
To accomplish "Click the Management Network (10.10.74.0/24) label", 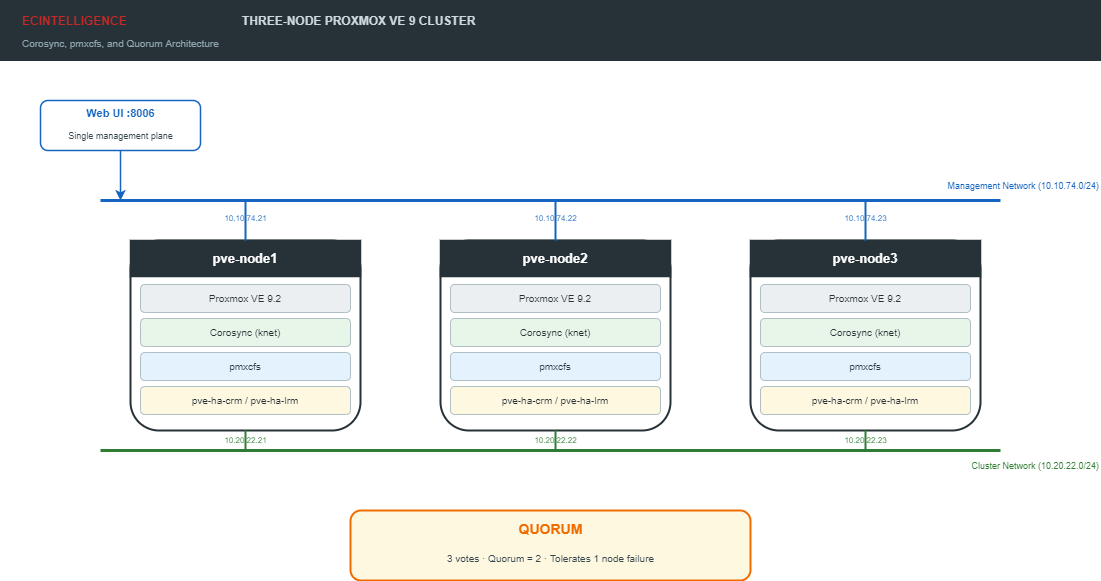I will pyautogui.click(x=1022, y=186).
